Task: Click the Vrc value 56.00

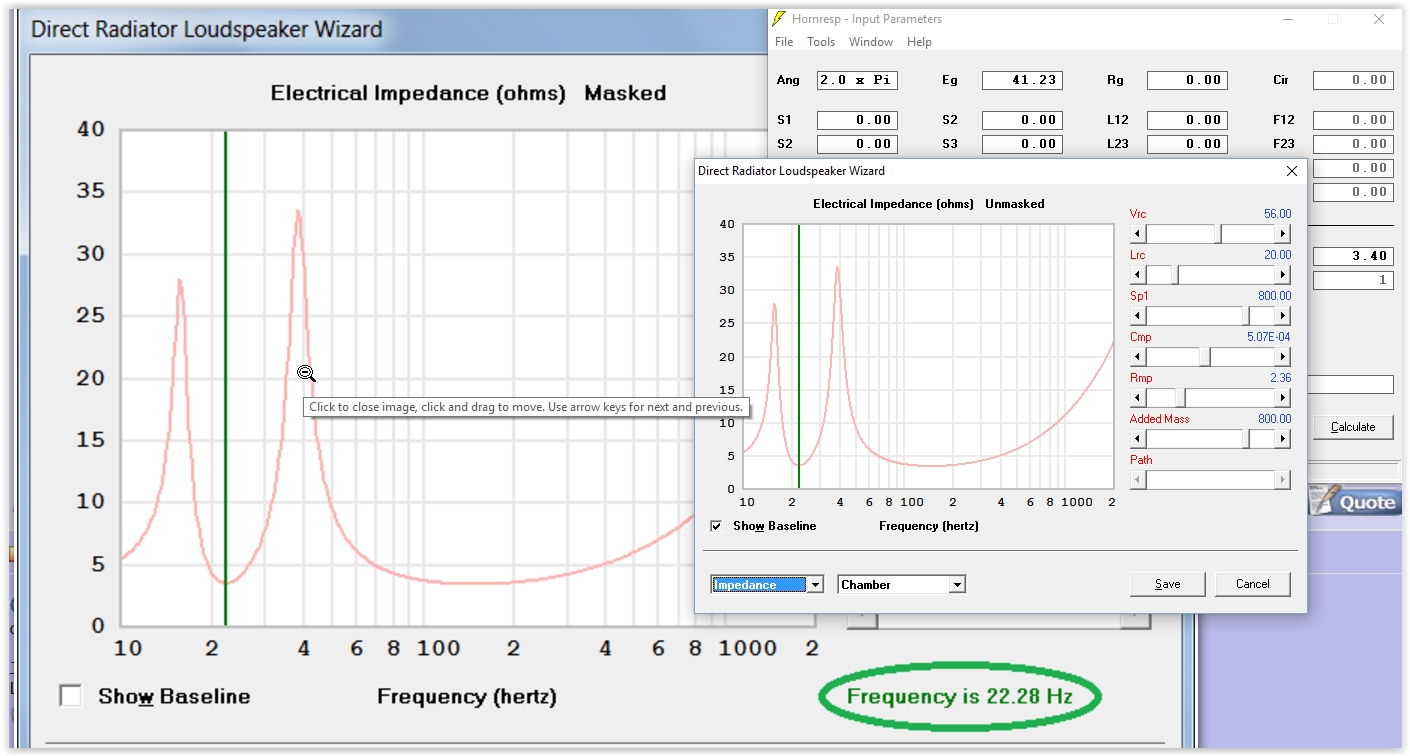Action: (1277, 214)
